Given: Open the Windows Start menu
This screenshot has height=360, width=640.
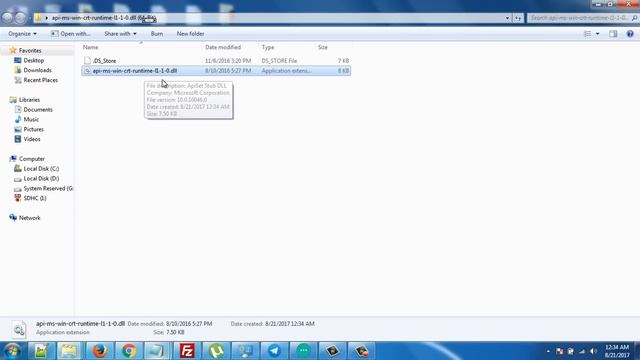Looking at the screenshot, I should (x=12, y=351).
